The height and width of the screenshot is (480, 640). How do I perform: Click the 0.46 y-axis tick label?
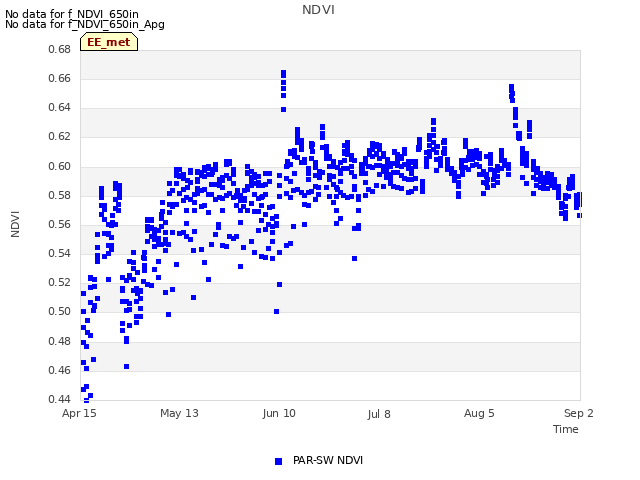[x=60, y=370]
